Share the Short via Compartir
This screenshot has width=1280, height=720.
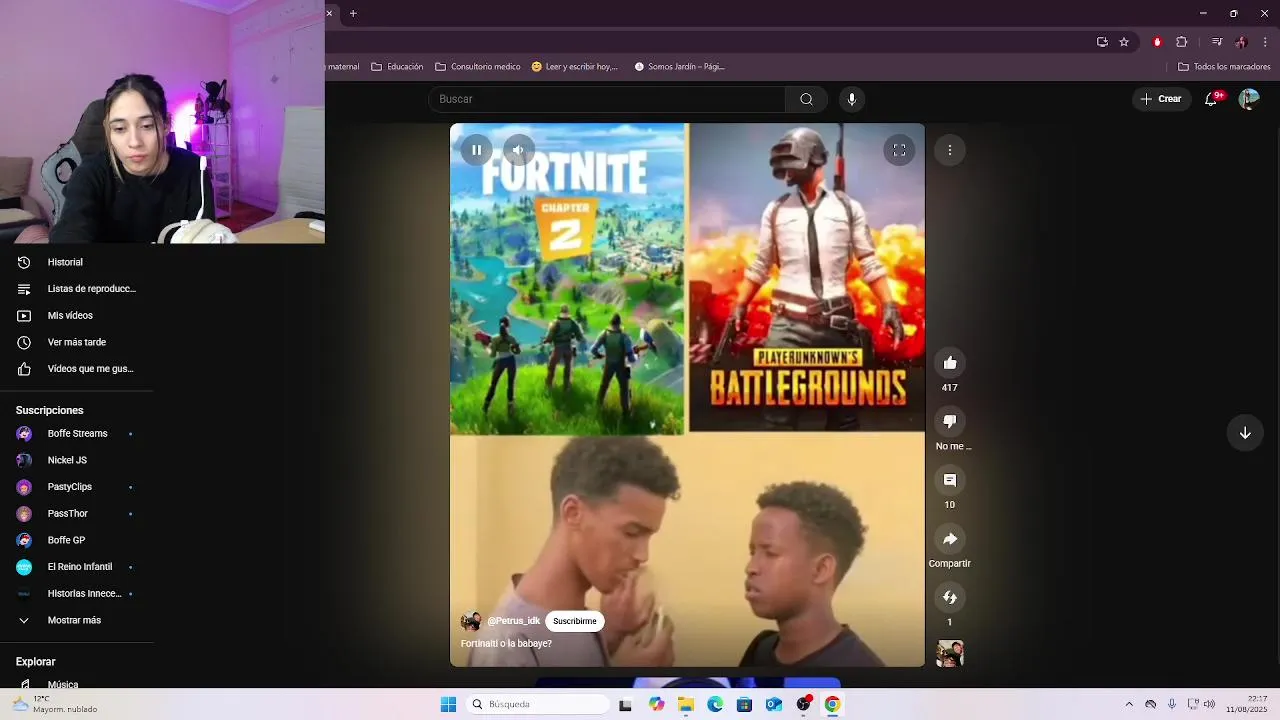pos(950,539)
